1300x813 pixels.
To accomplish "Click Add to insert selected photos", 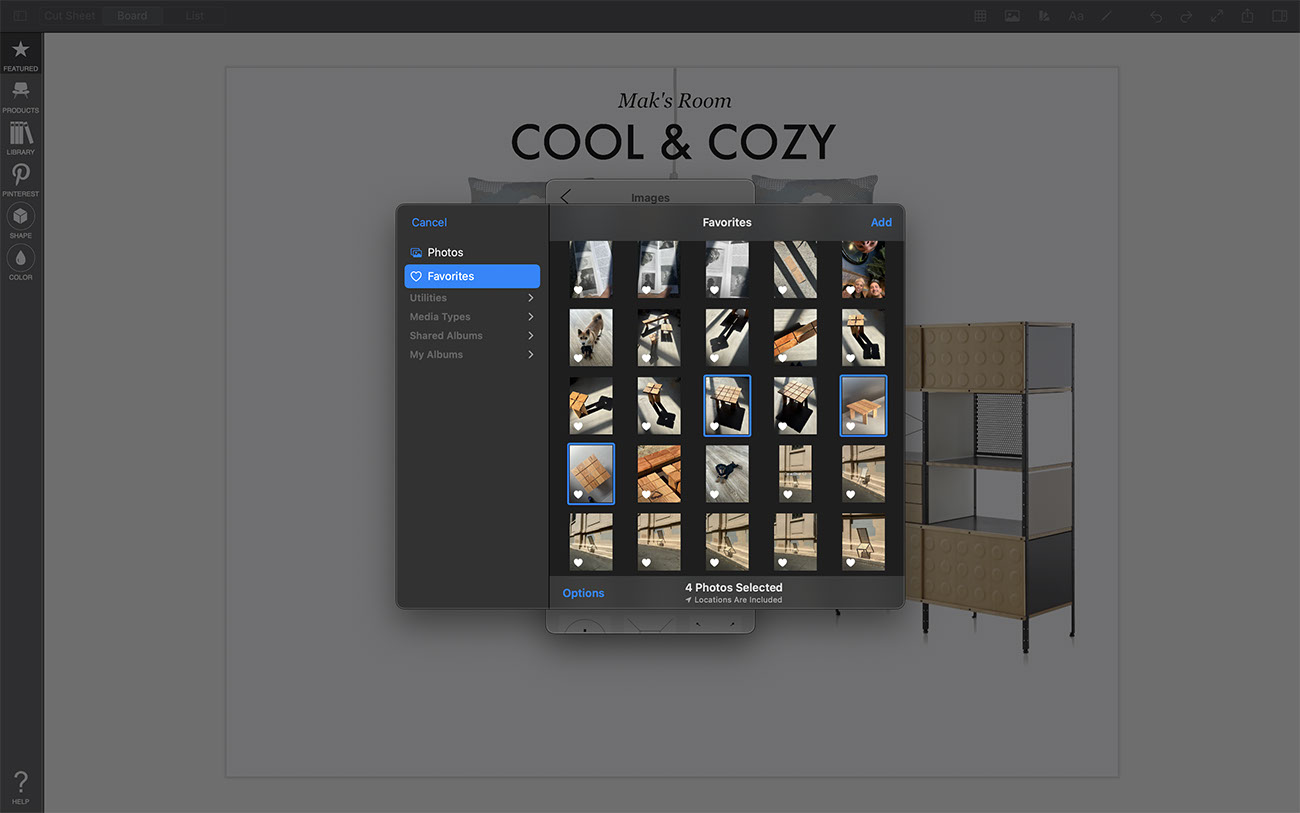I will (x=880, y=222).
